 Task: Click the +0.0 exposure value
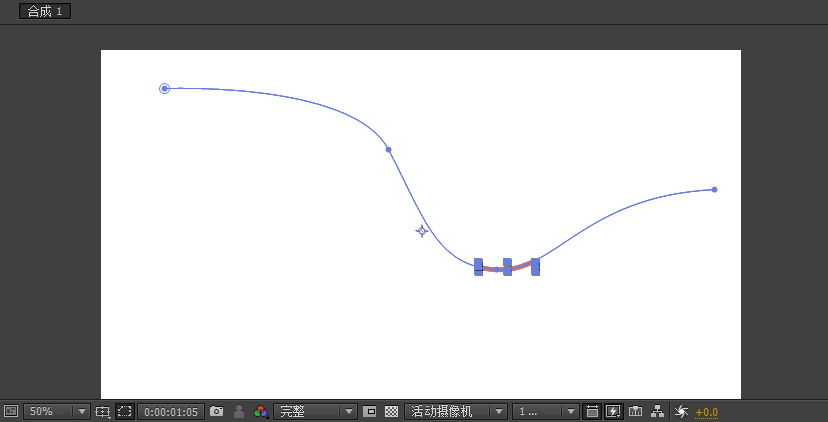click(707, 412)
